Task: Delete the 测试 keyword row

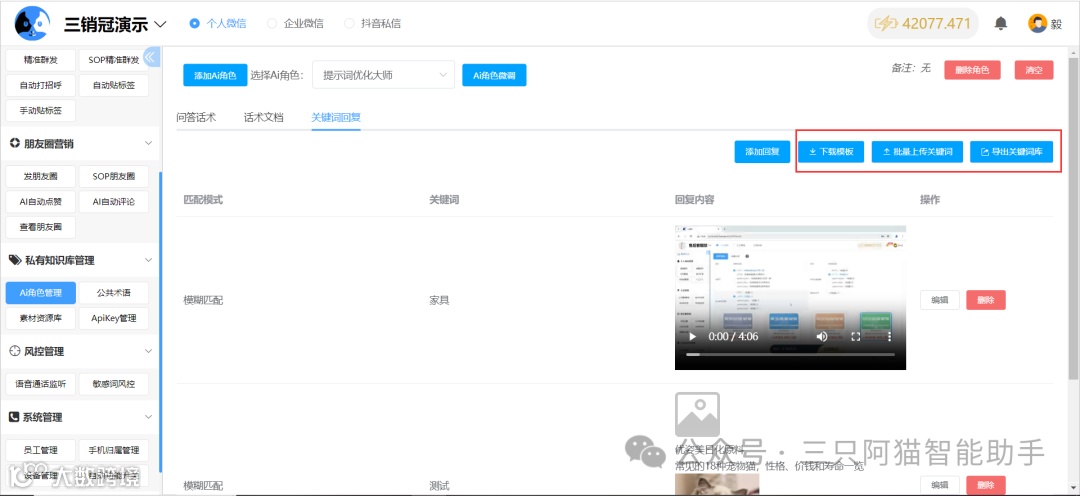Action: click(x=986, y=485)
